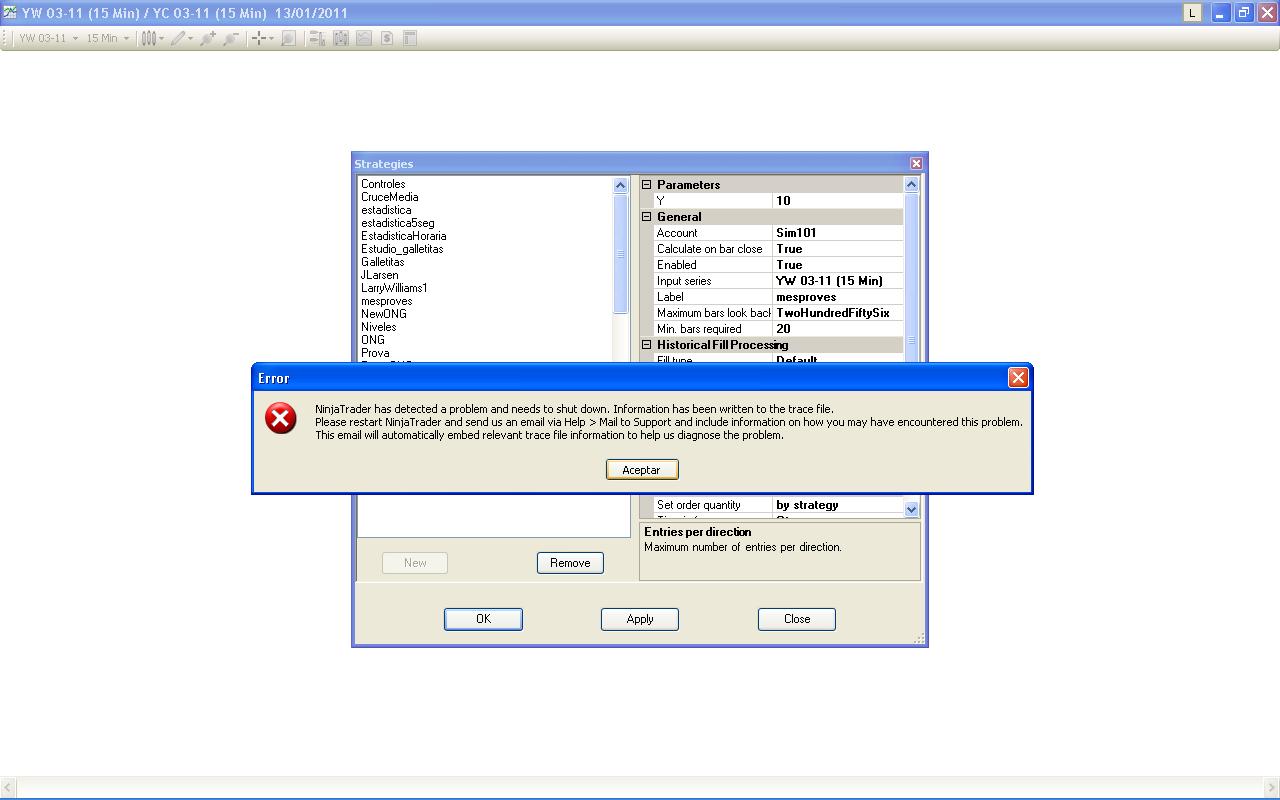1280x800 pixels.
Task: Collapse the Parameters category
Action: click(x=646, y=185)
